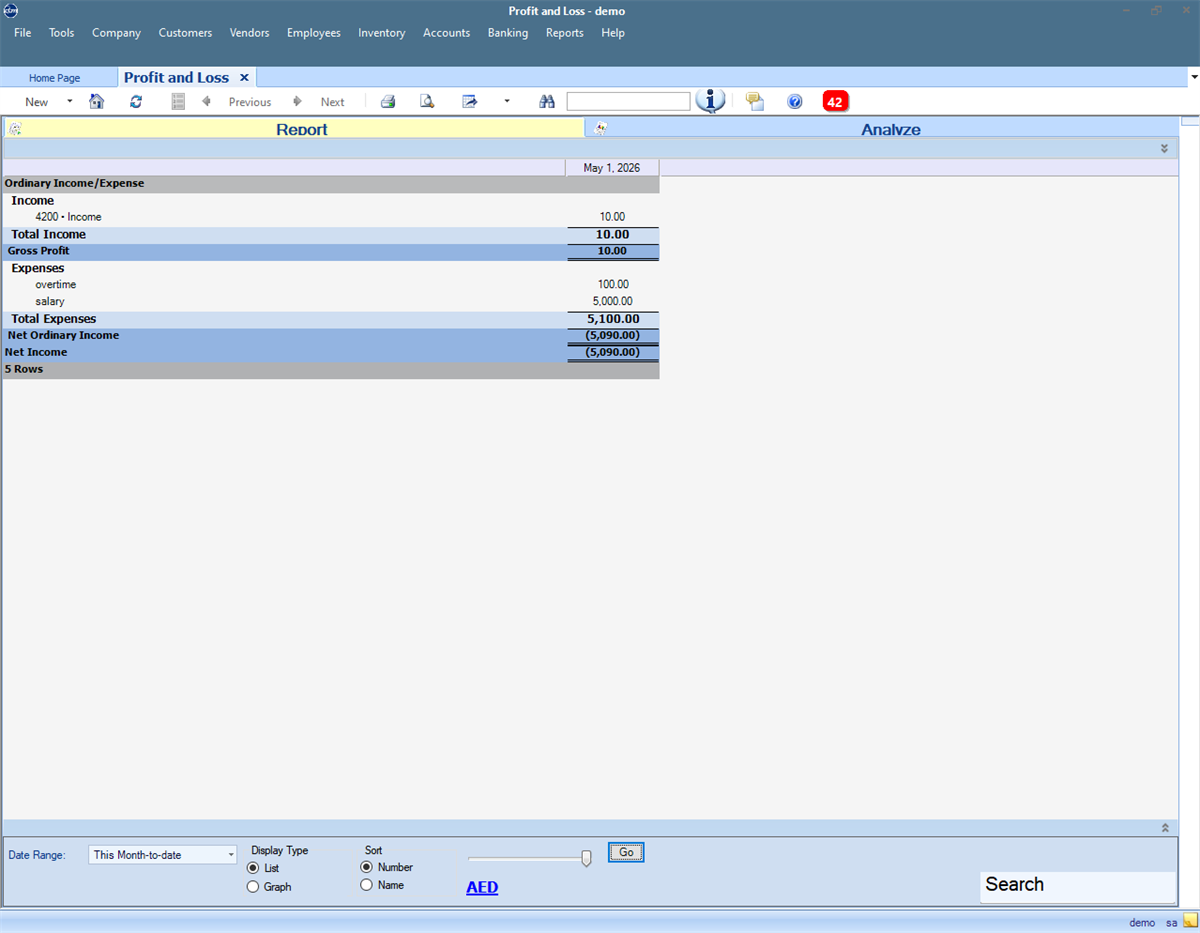The image size is (1200, 933).
Task: Switch to the Home Page tab
Action: [55, 78]
